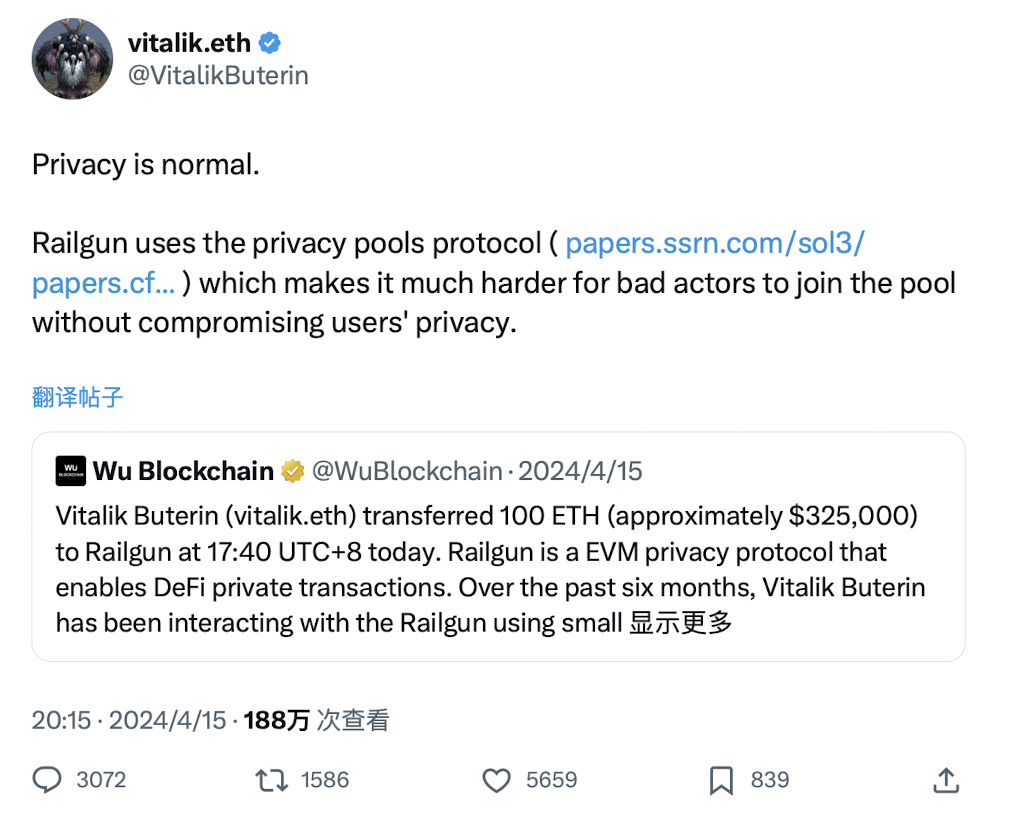1014x814 pixels.
Task: Bookmark the post with the bookmark icon
Action: pos(723,780)
